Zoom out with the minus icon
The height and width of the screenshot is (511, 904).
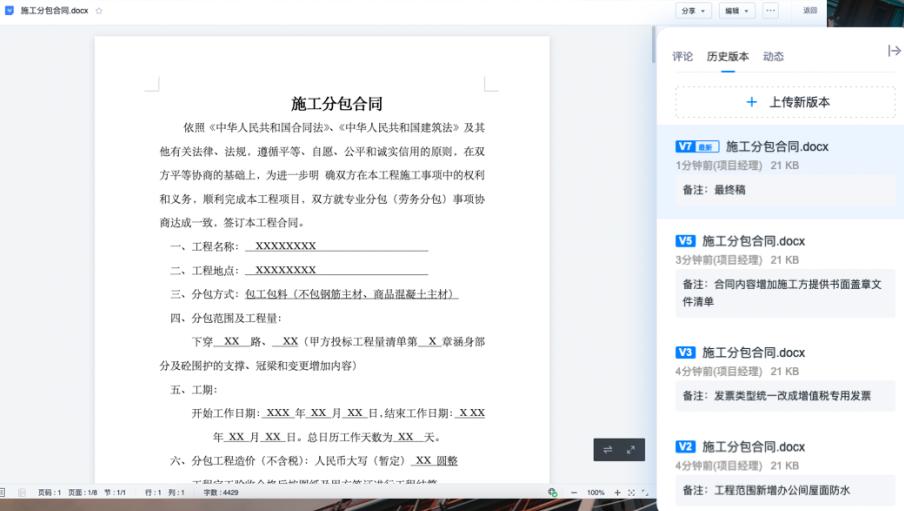pyautogui.click(x=574, y=493)
